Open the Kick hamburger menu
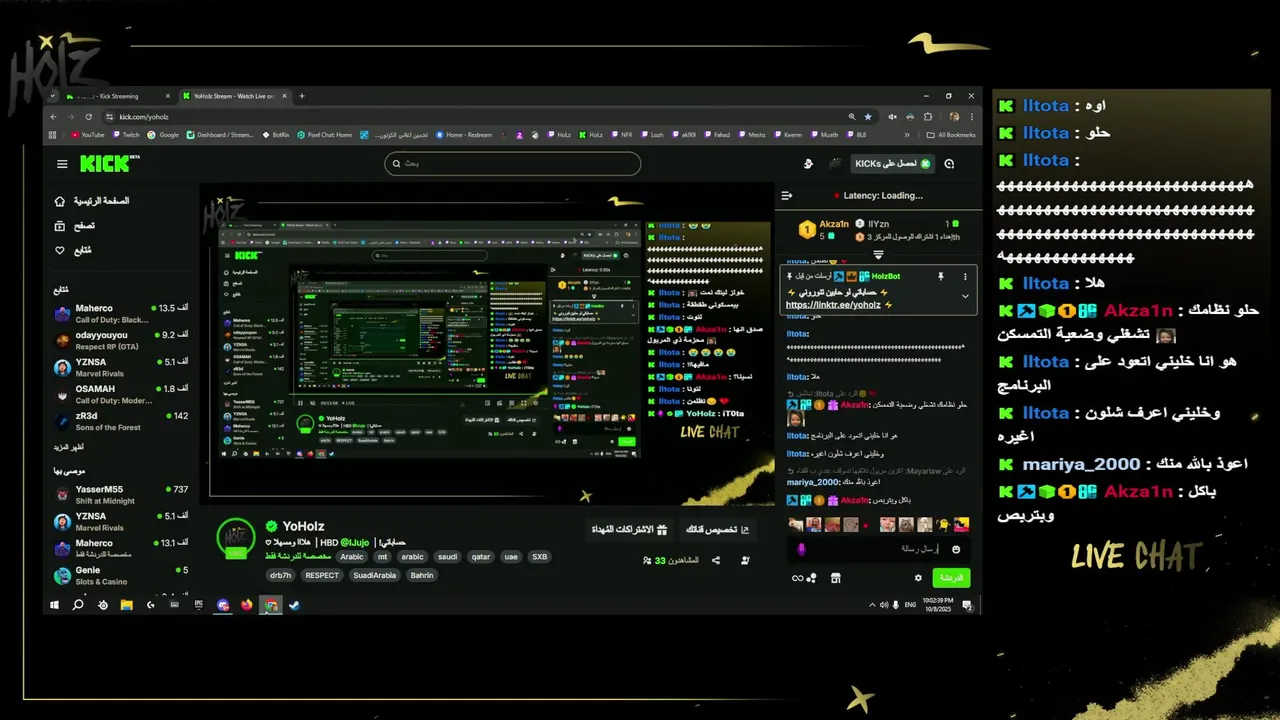Viewport: 1280px width, 720px height. click(x=62, y=164)
